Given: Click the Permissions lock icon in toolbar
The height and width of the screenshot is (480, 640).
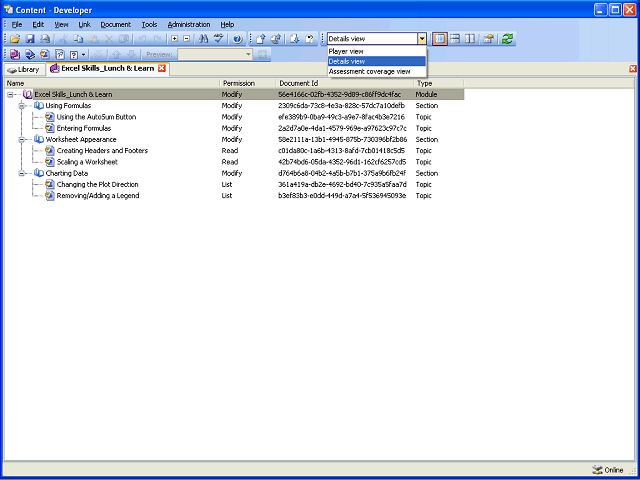Looking at the screenshot, I should 489,39.
